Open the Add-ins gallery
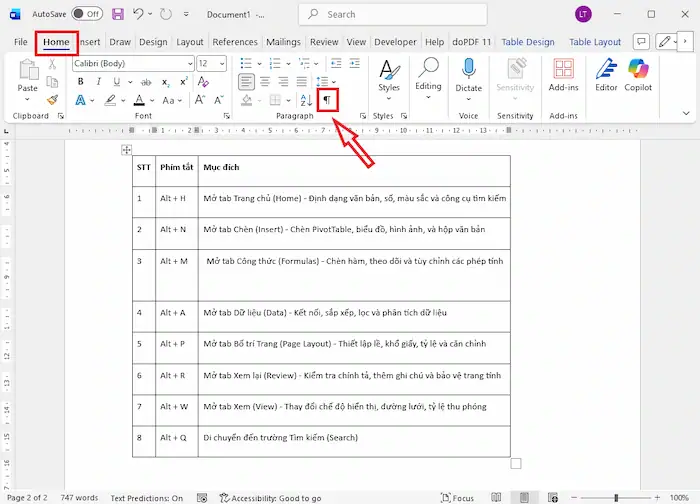The height and width of the screenshot is (504, 700). 564,75
